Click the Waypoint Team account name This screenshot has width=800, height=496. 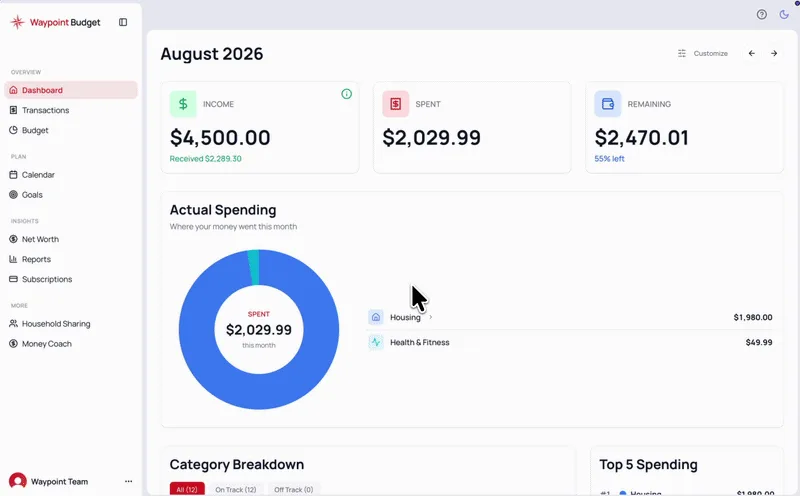click(59, 481)
